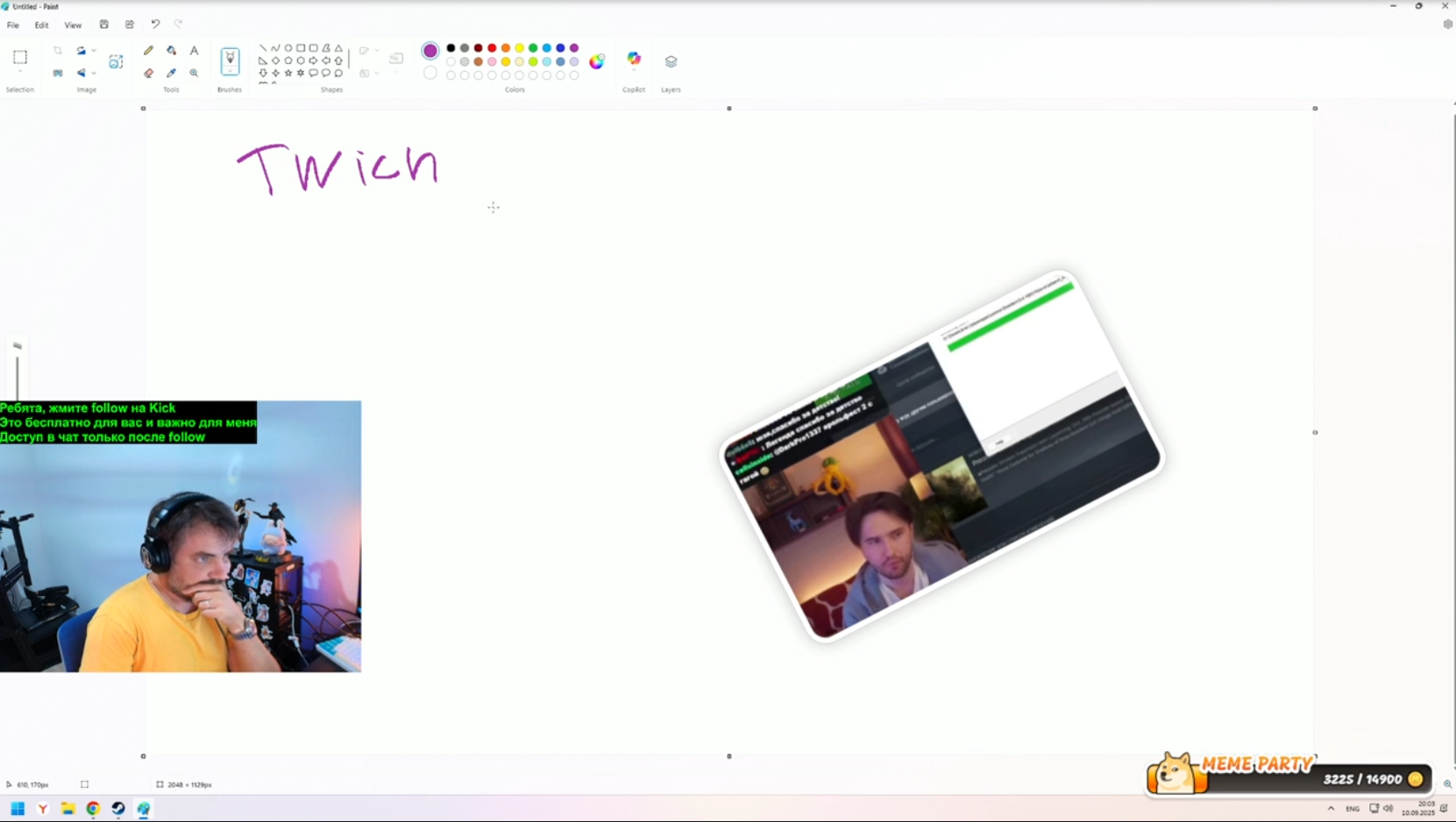Show hidden system tray icons
The height and width of the screenshot is (822, 1456).
click(x=1331, y=809)
